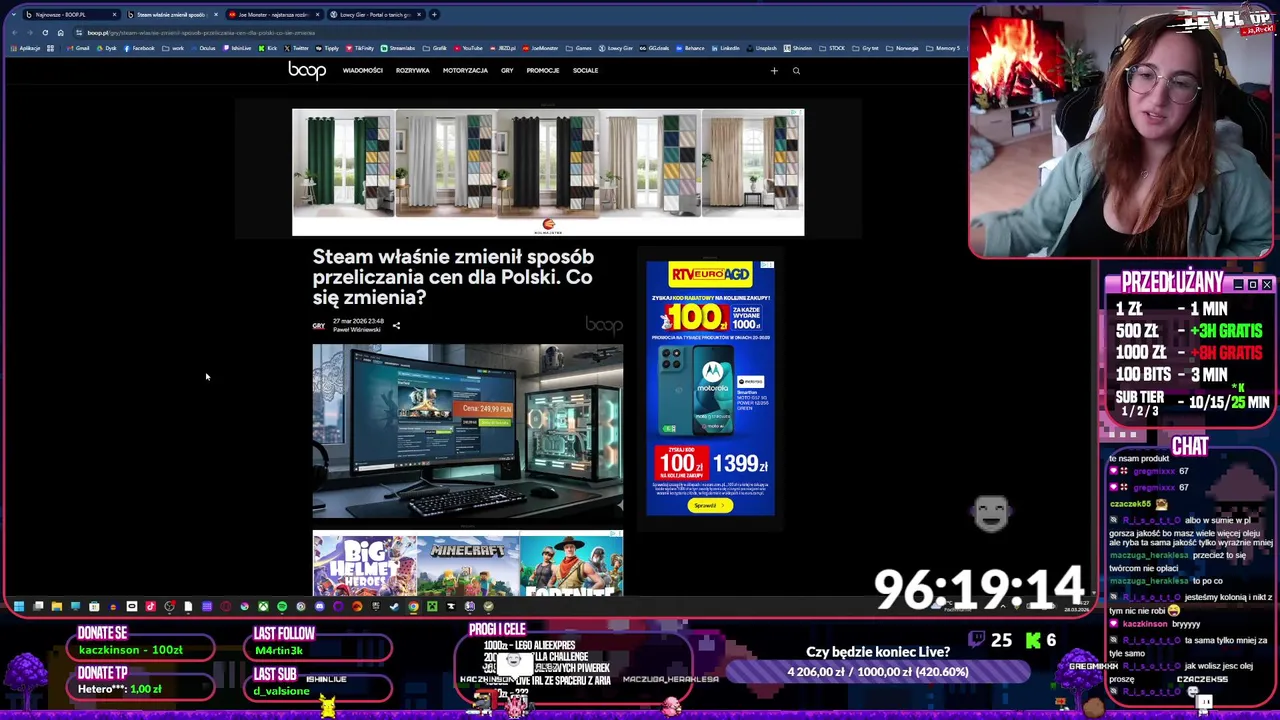The height and width of the screenshot is (720, 1280).
Task: Open SOCIALE section on boop
Action: pos(586,71)
